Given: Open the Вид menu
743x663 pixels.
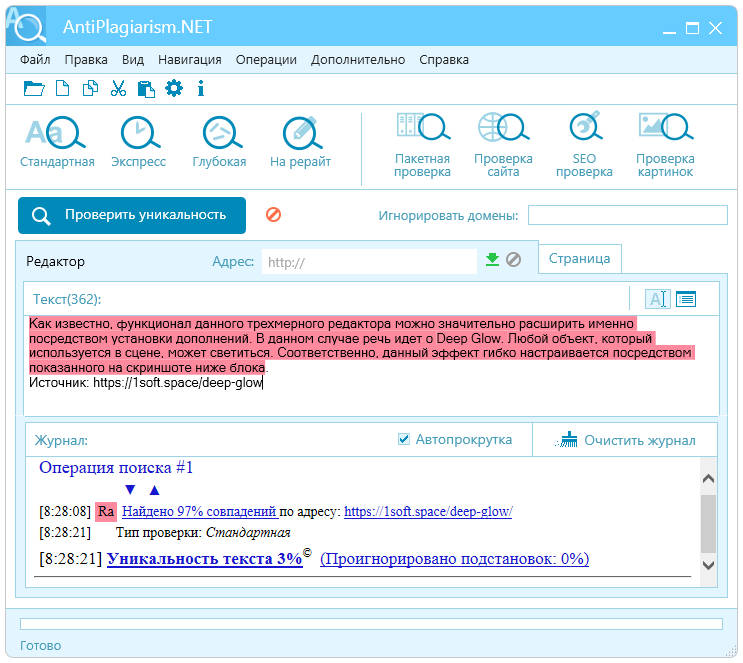Looking at the screenshot, I should tap(133, 60).
